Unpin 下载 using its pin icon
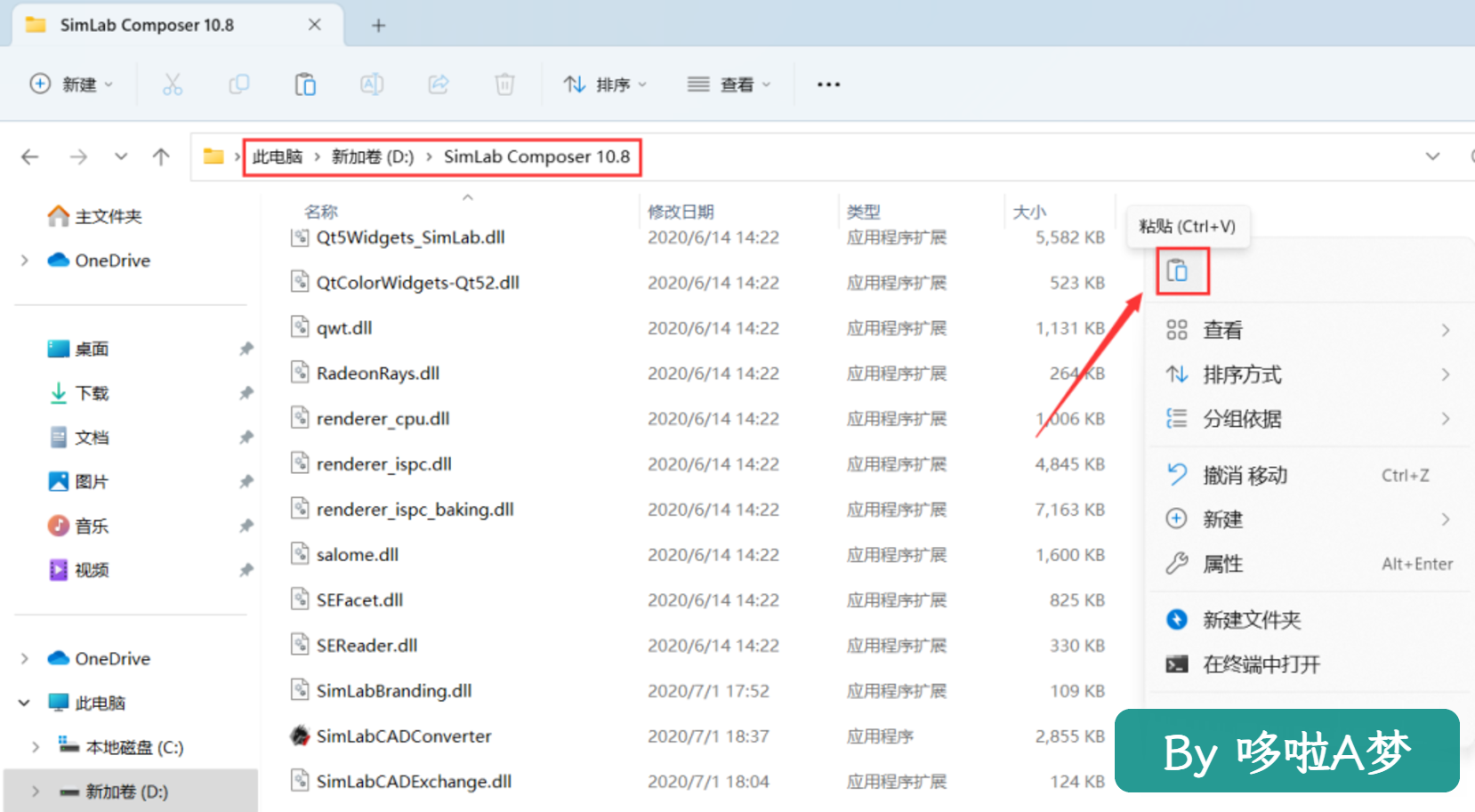 coord(246,393)
